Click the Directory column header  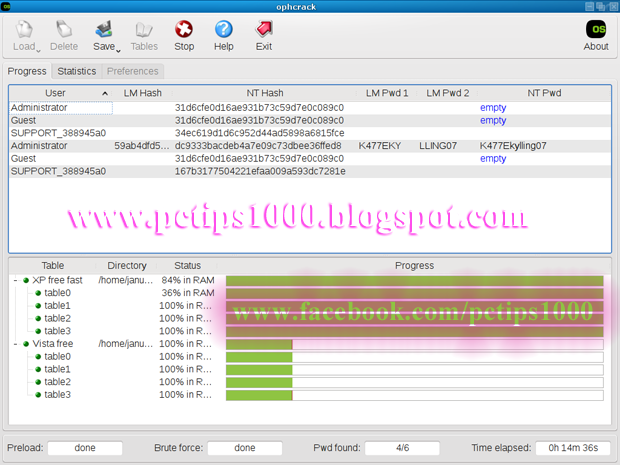point(127,265)
